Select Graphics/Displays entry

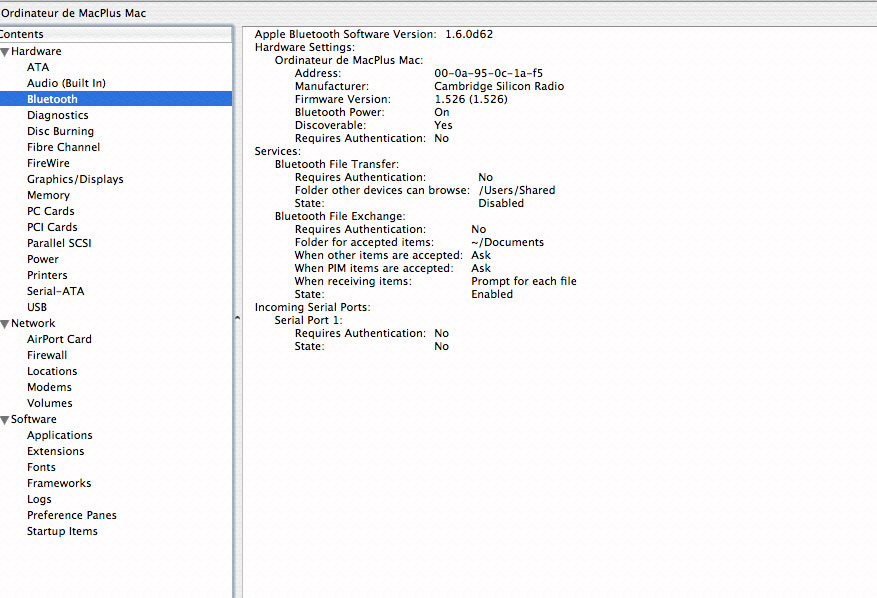76,179
